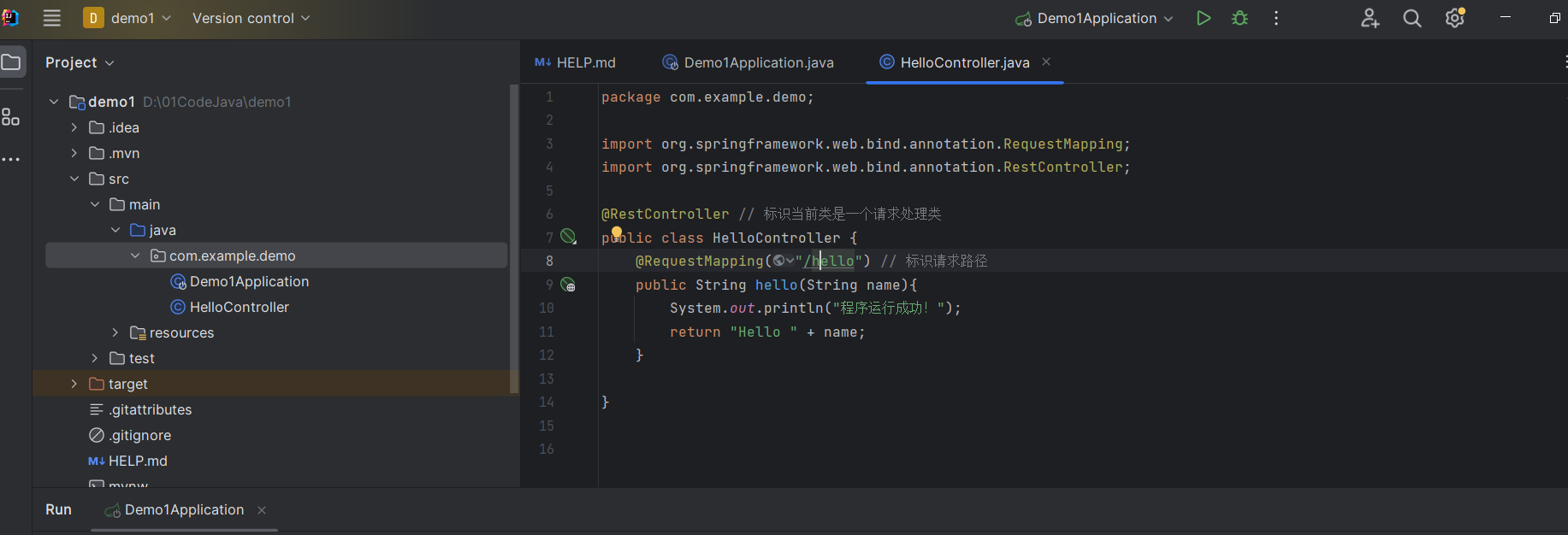Click the gutter web endpoint icon on line 9
The height and width of the screenshot is (535, 1568).
pos(568,284)
